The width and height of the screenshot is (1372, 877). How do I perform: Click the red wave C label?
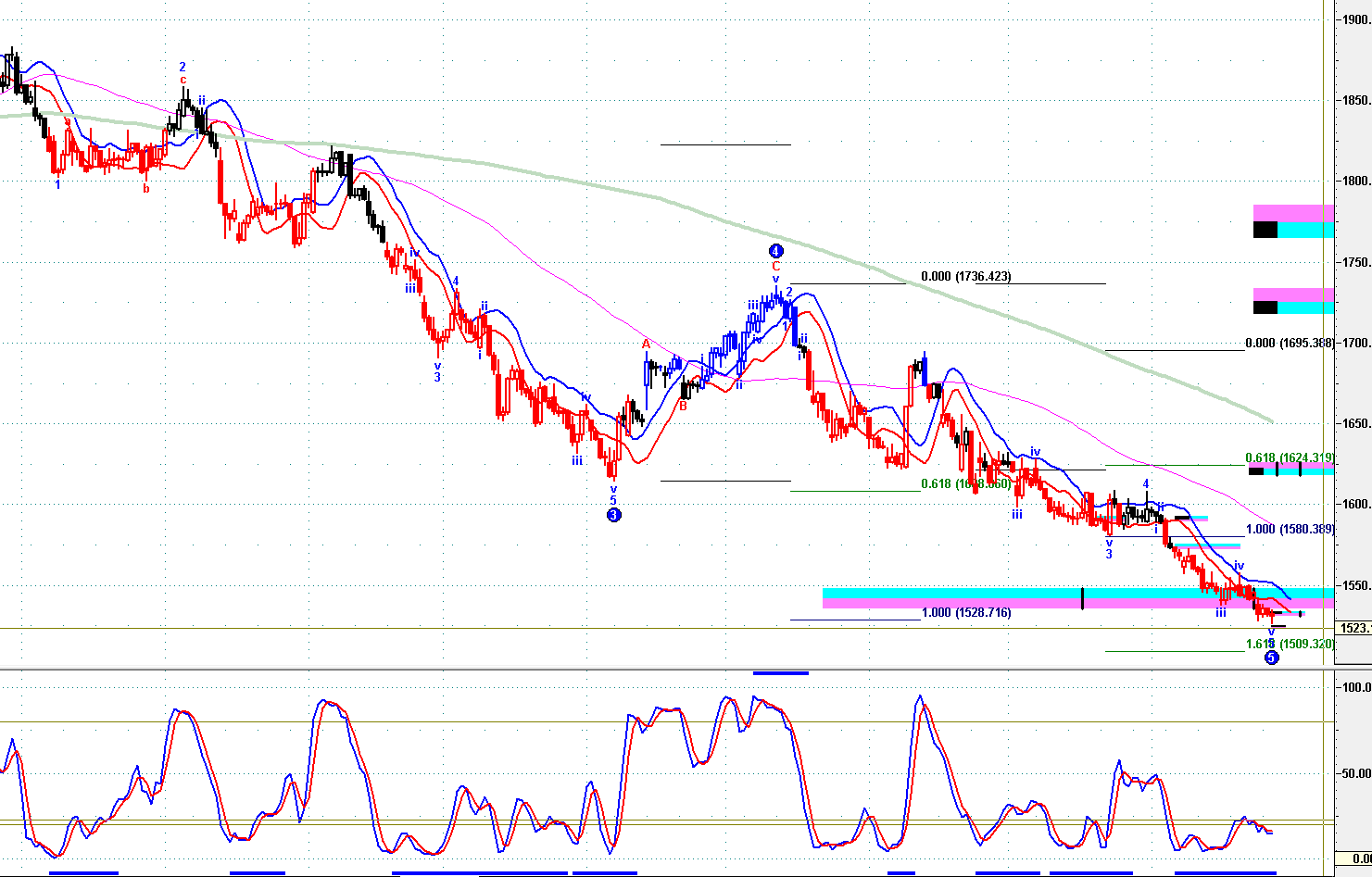pos(776,267)
